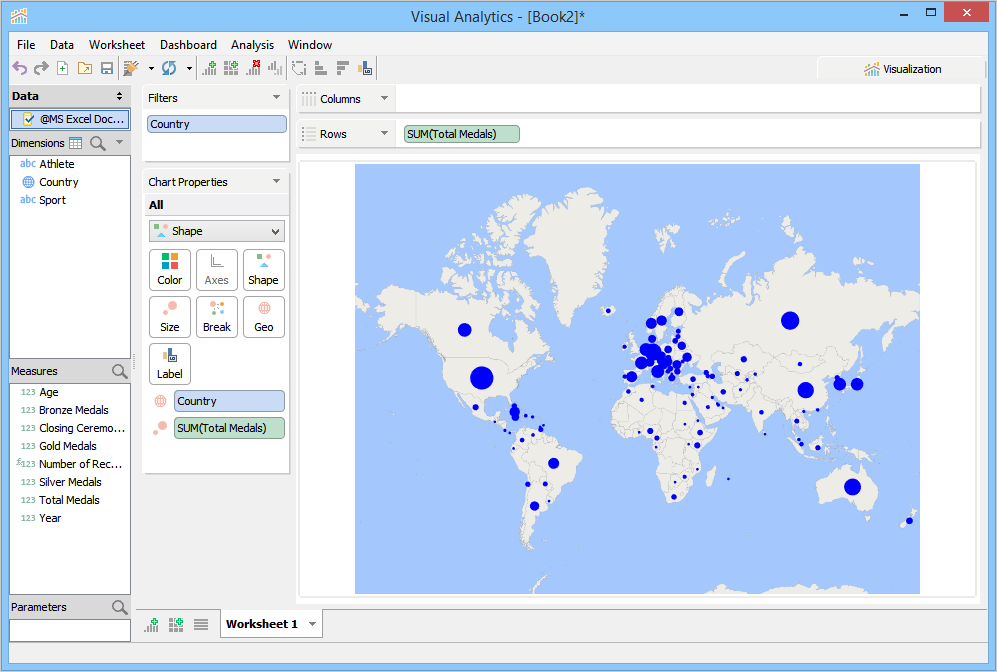Expand the Filters panel dropdown arrow

[276, 98]
